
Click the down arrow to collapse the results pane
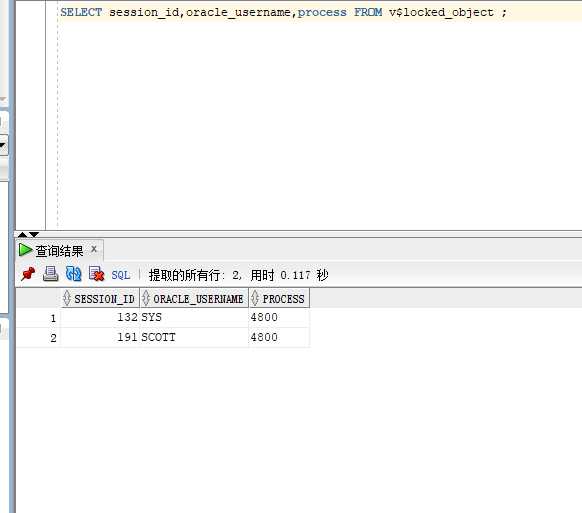click(x=34, y=235)
